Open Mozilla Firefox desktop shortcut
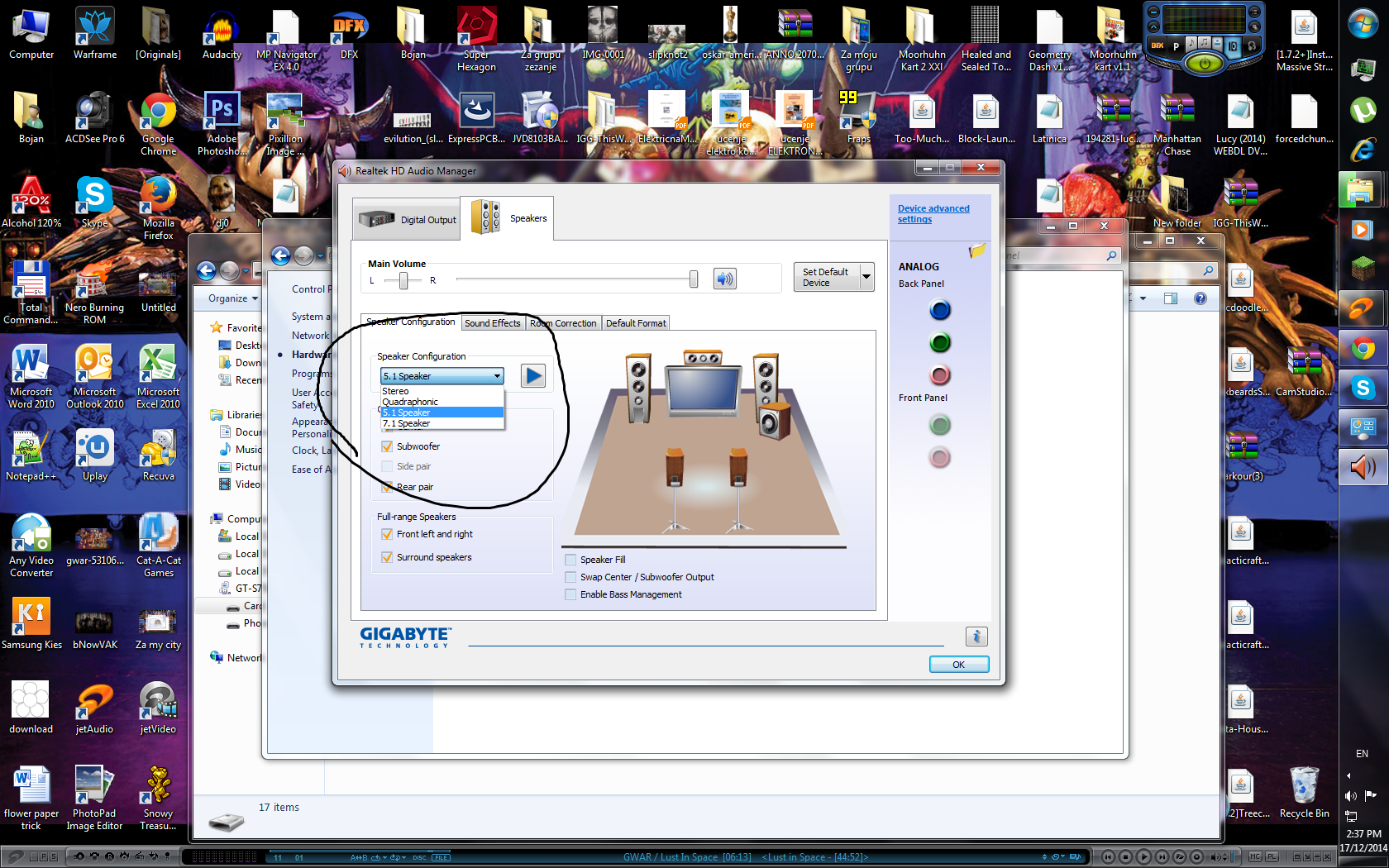Screen dimensions: 1389x868 click(158, 208)
